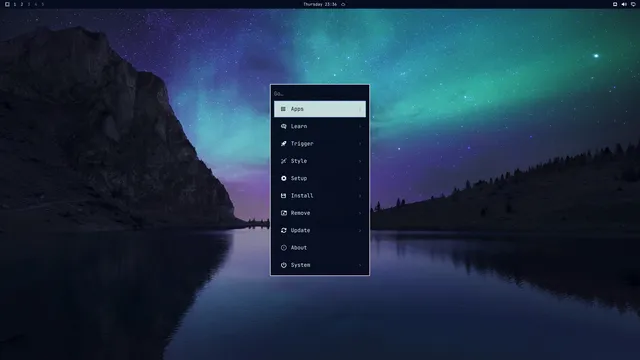Viewport: 640px width, 360px height.
Task: Open the volume speaker icon in the top bar
Action: [624, 4]
